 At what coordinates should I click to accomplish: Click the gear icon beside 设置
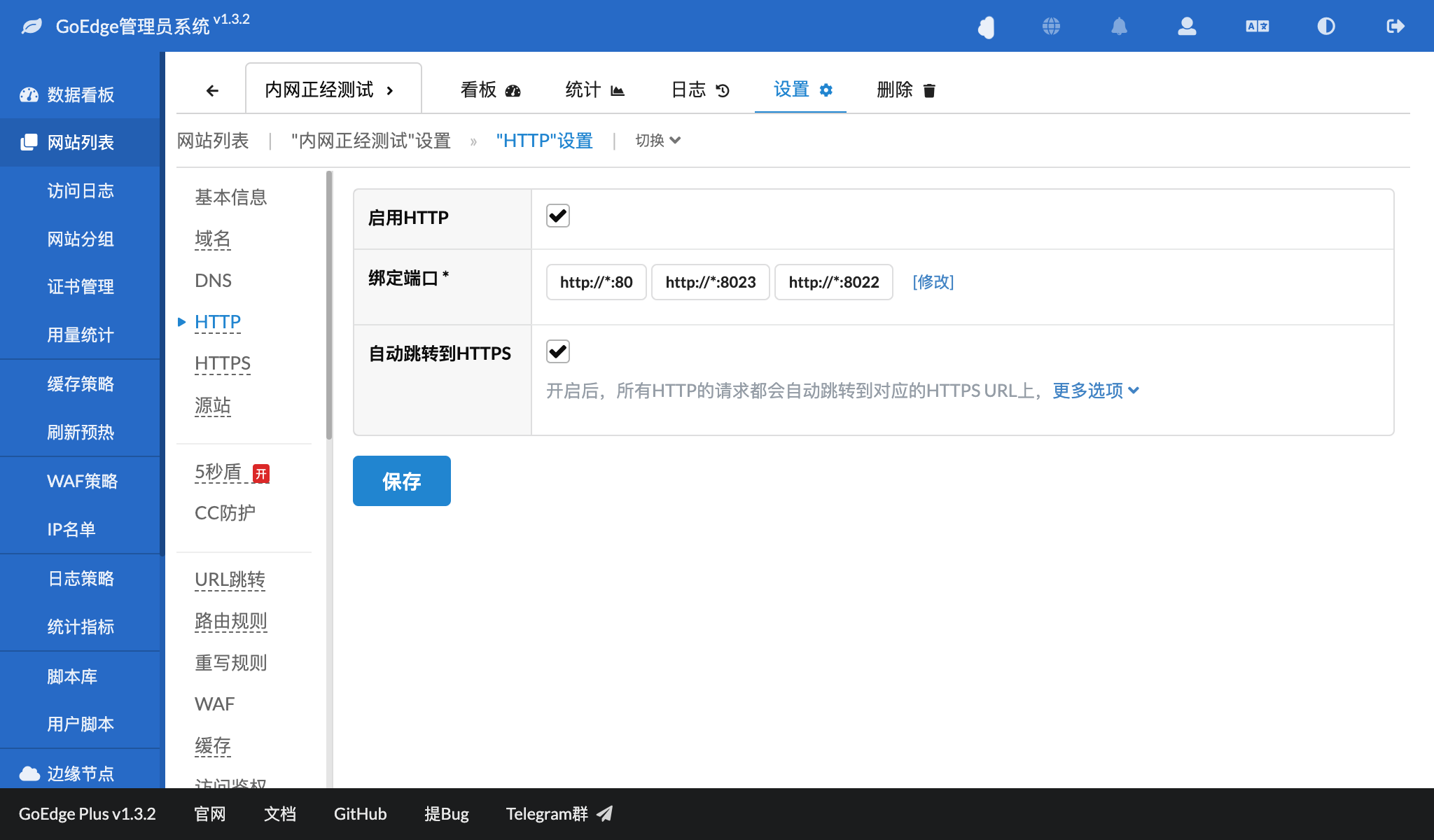point(826,90)
